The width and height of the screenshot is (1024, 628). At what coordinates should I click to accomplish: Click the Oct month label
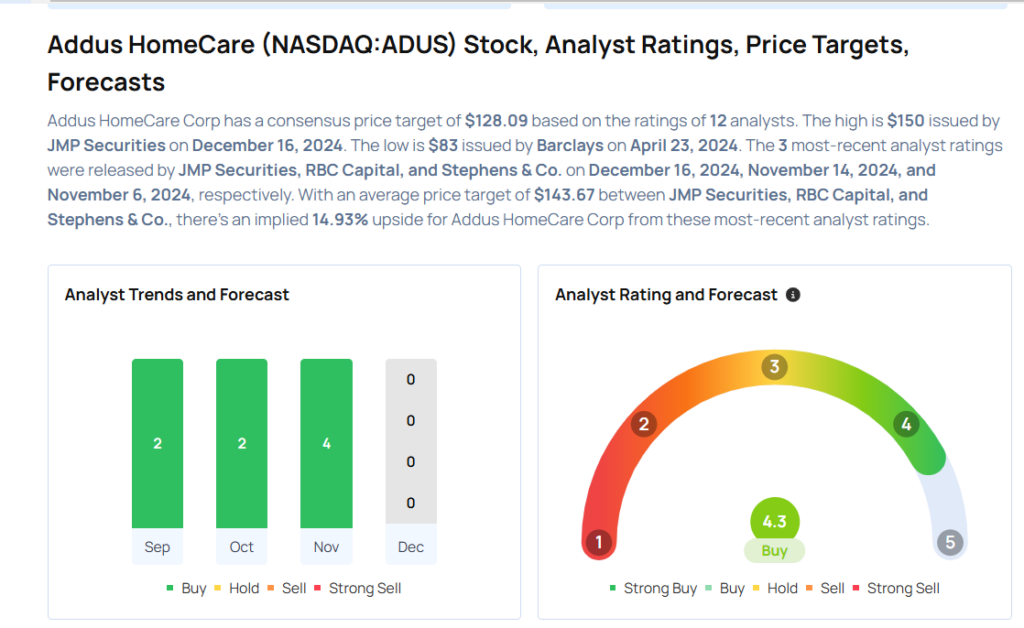tap(242, 547)
